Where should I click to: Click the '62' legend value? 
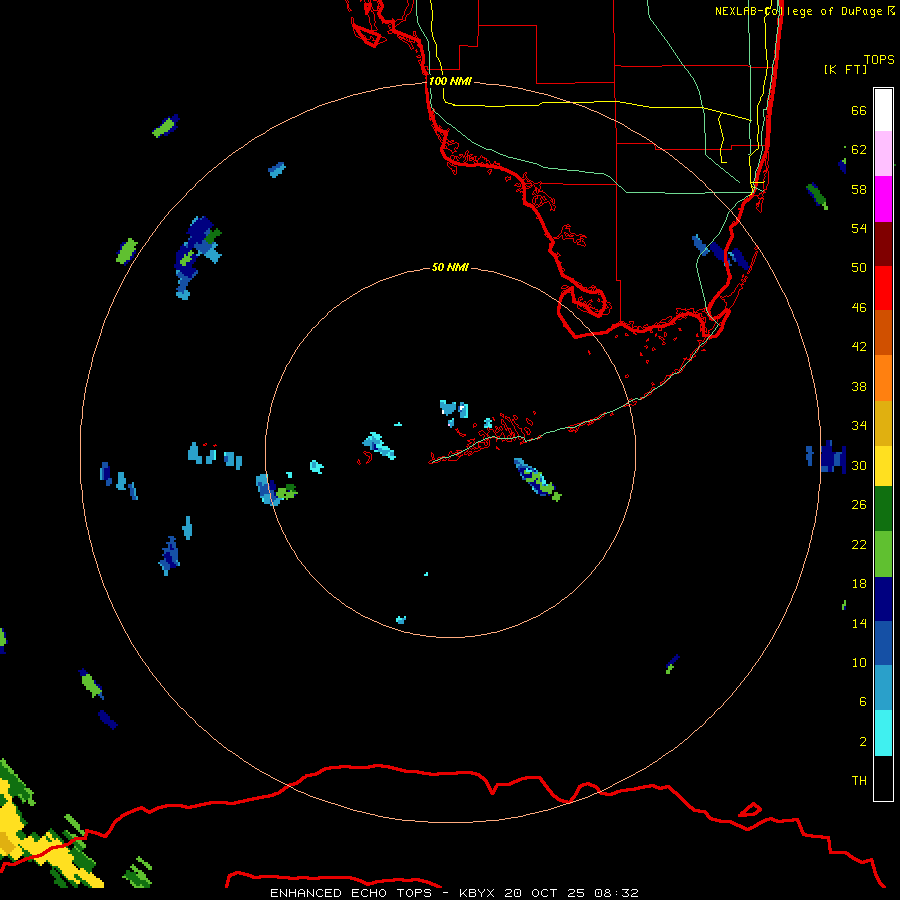(859, 149)
